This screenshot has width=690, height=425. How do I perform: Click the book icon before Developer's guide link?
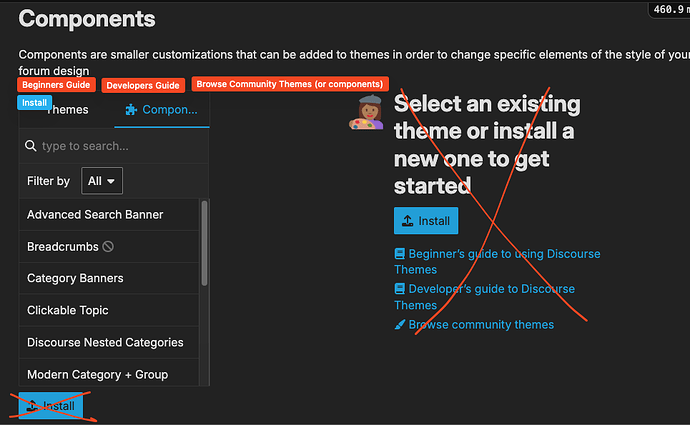coord(400,289)
